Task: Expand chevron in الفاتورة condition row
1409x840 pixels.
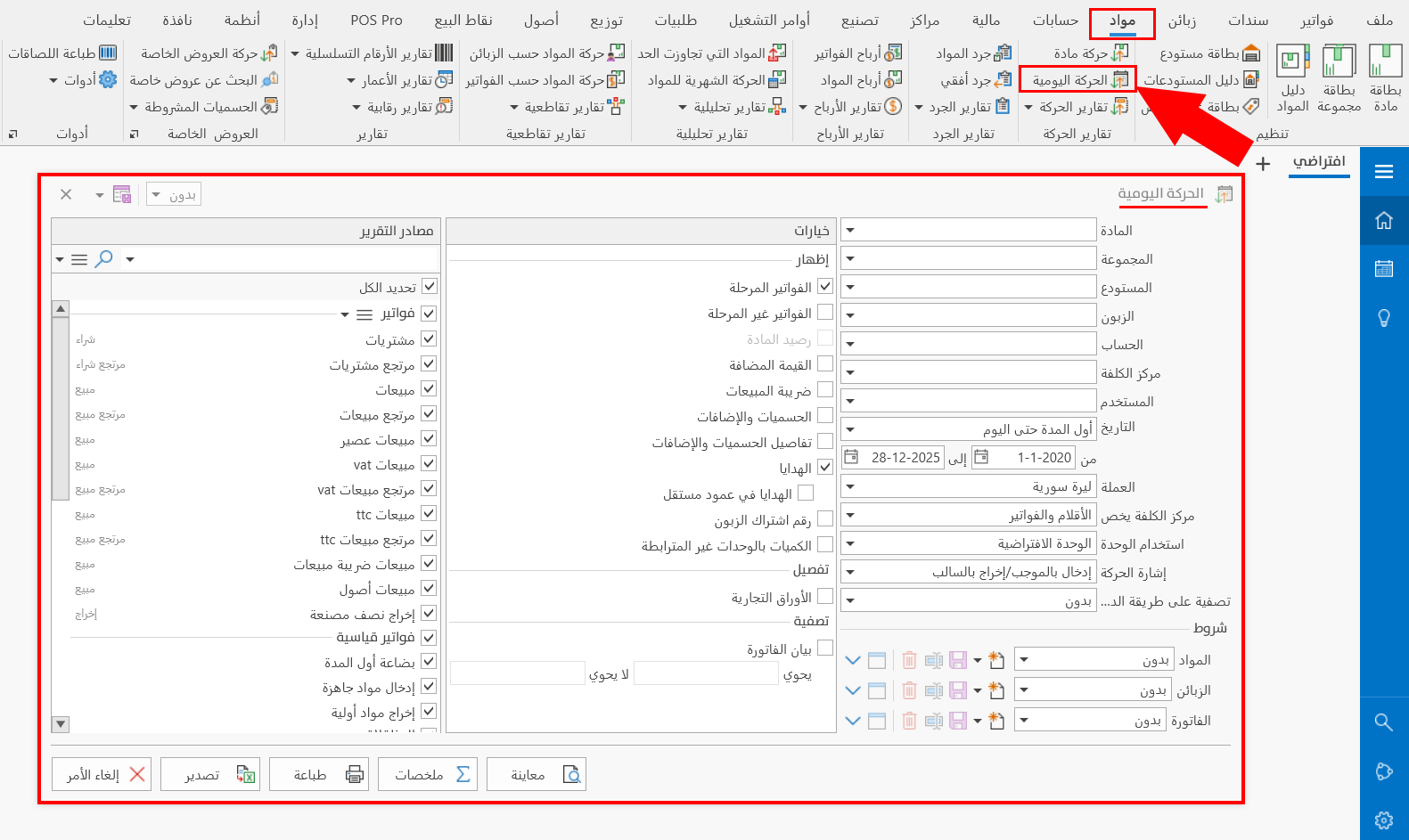Action: click(853, 721)
